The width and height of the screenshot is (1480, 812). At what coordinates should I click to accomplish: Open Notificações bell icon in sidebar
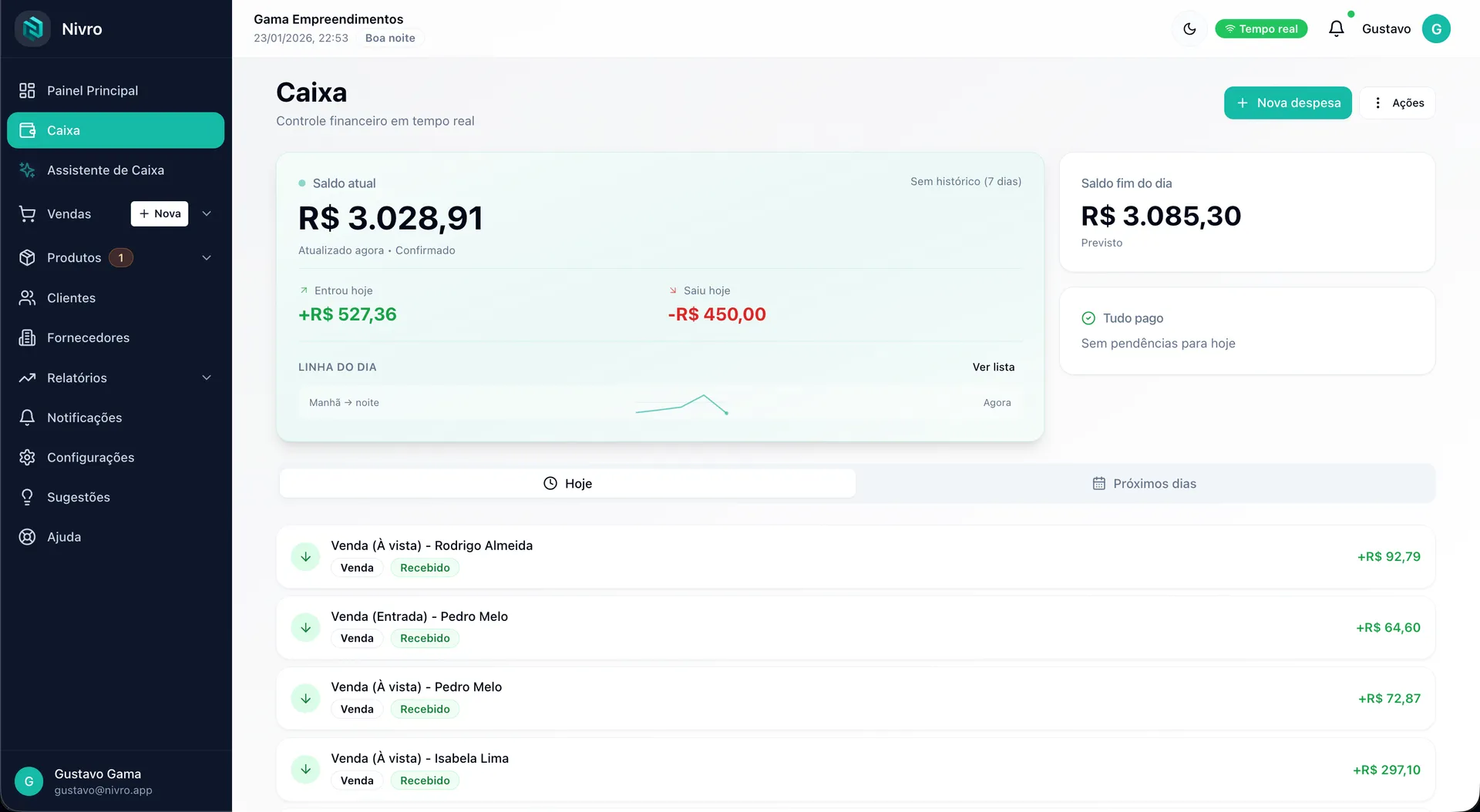27,418
